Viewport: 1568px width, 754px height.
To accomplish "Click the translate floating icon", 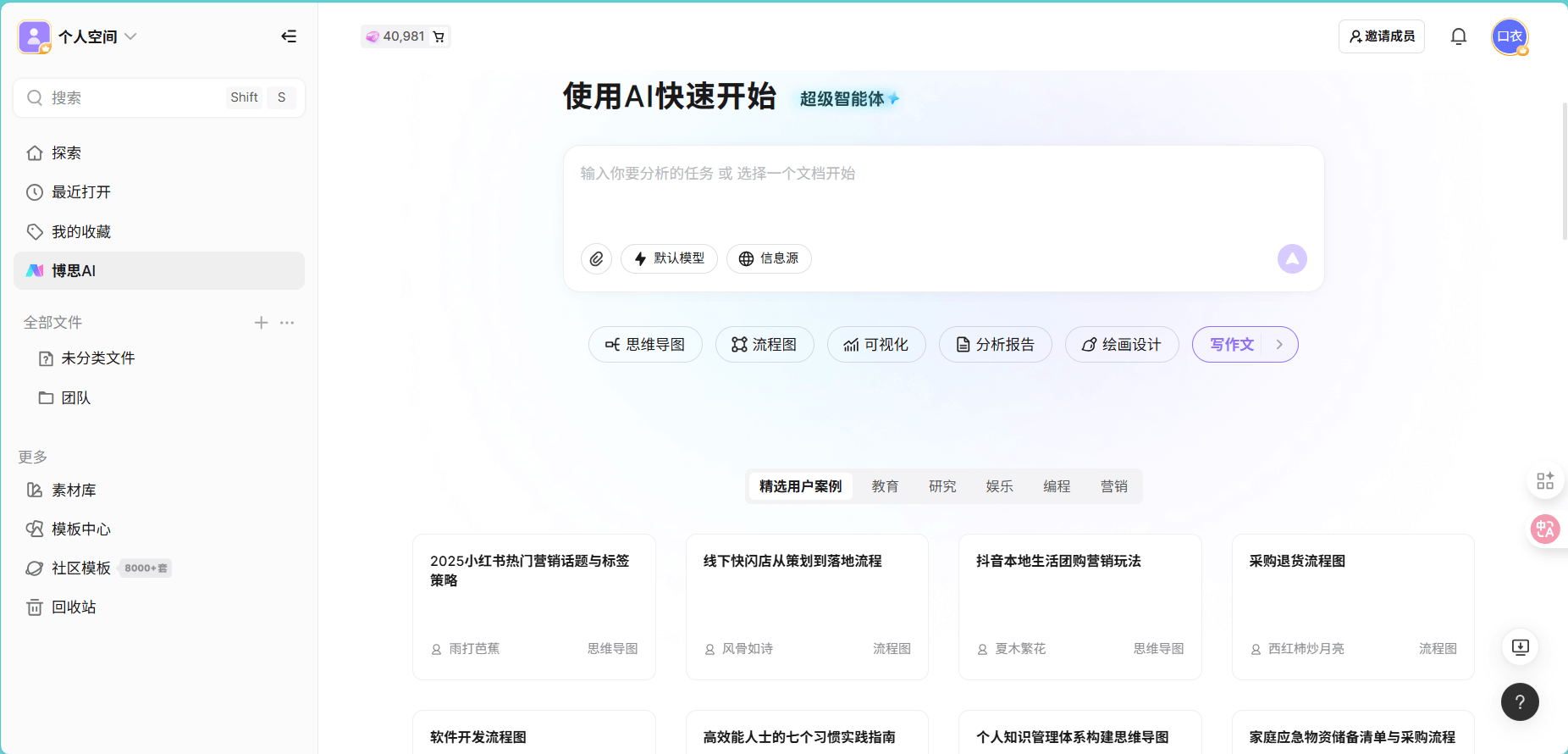I will point(1545,529).
